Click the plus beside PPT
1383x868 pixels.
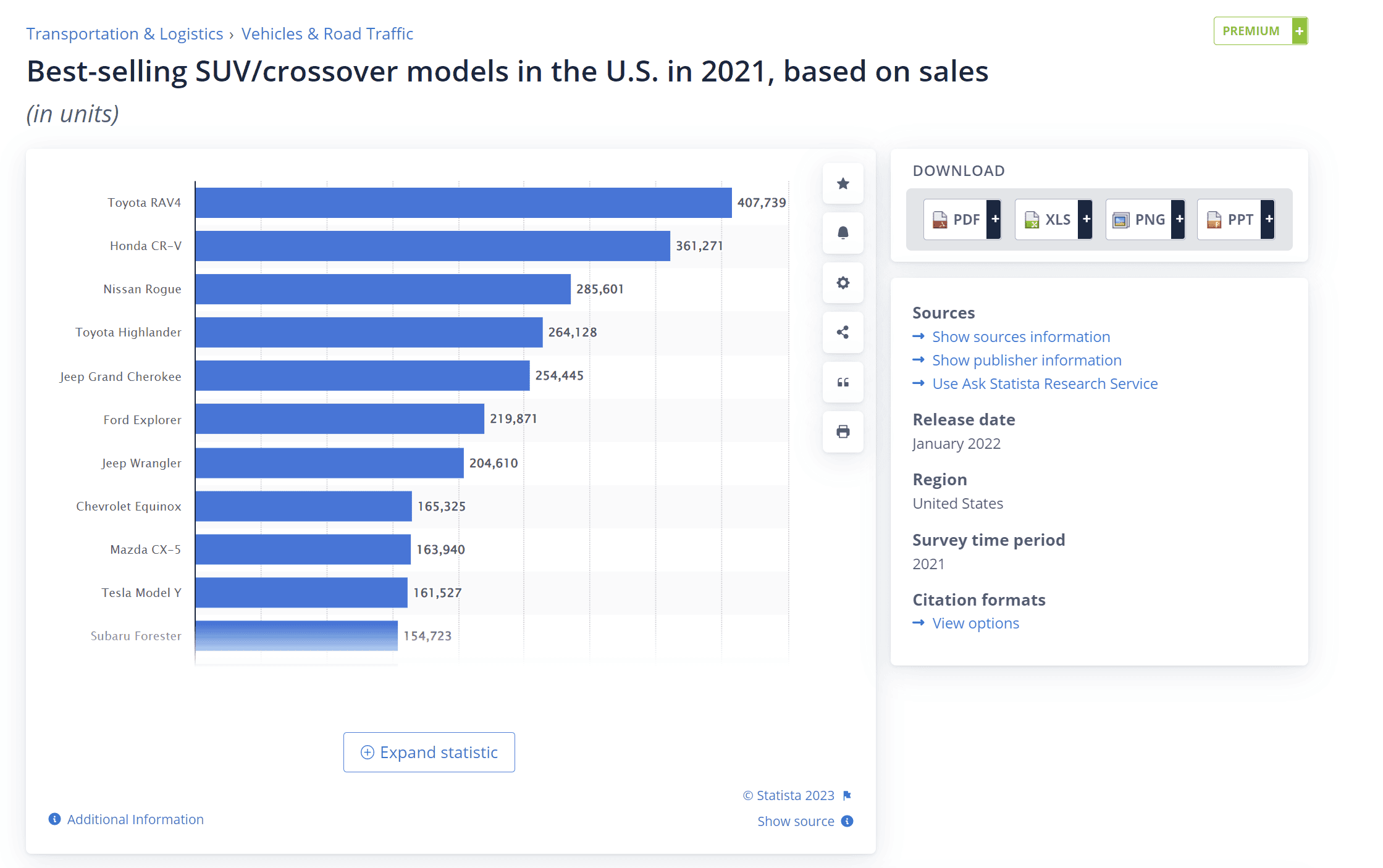point(1267,219)
